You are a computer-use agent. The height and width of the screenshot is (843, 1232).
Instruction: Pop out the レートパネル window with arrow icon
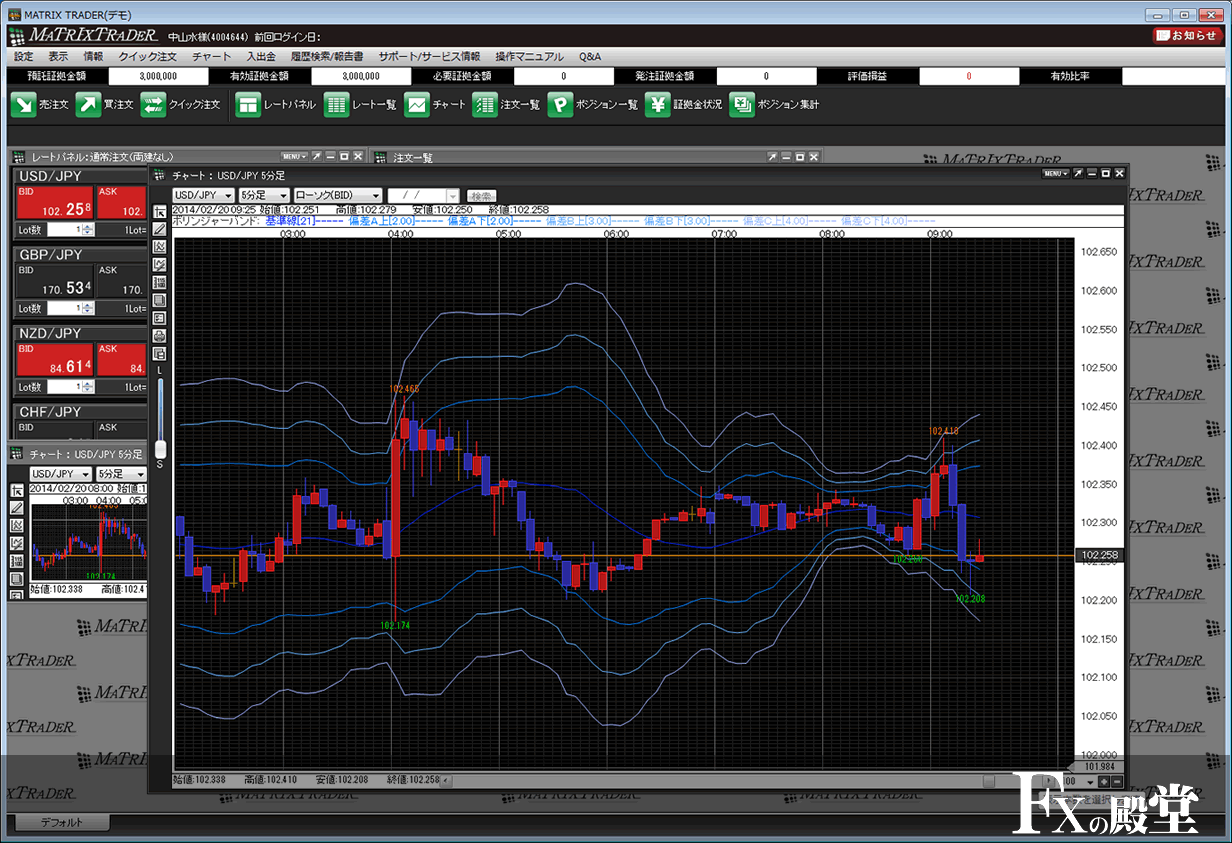(317, 157)
